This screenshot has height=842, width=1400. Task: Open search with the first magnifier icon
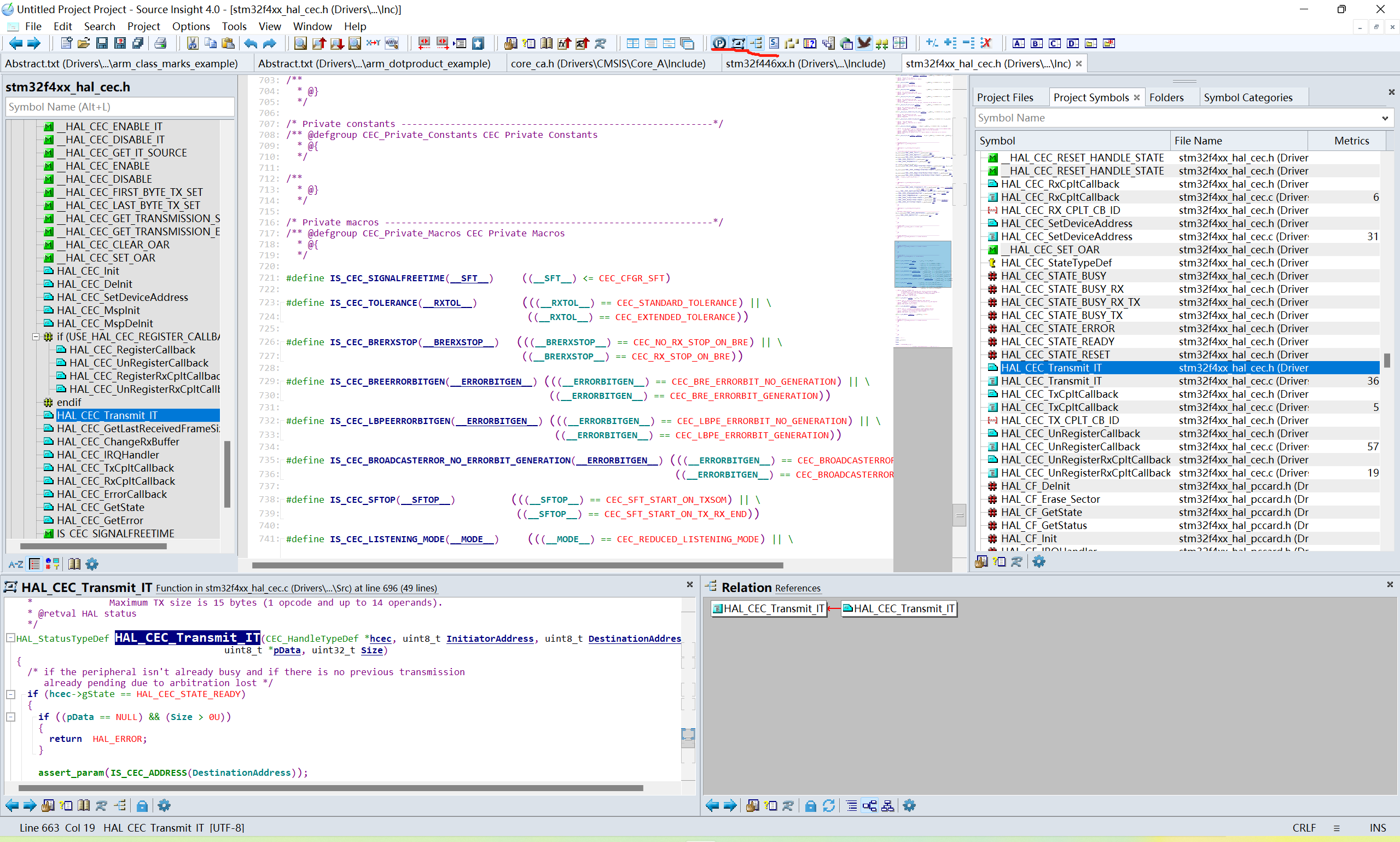tap(301, 43)
